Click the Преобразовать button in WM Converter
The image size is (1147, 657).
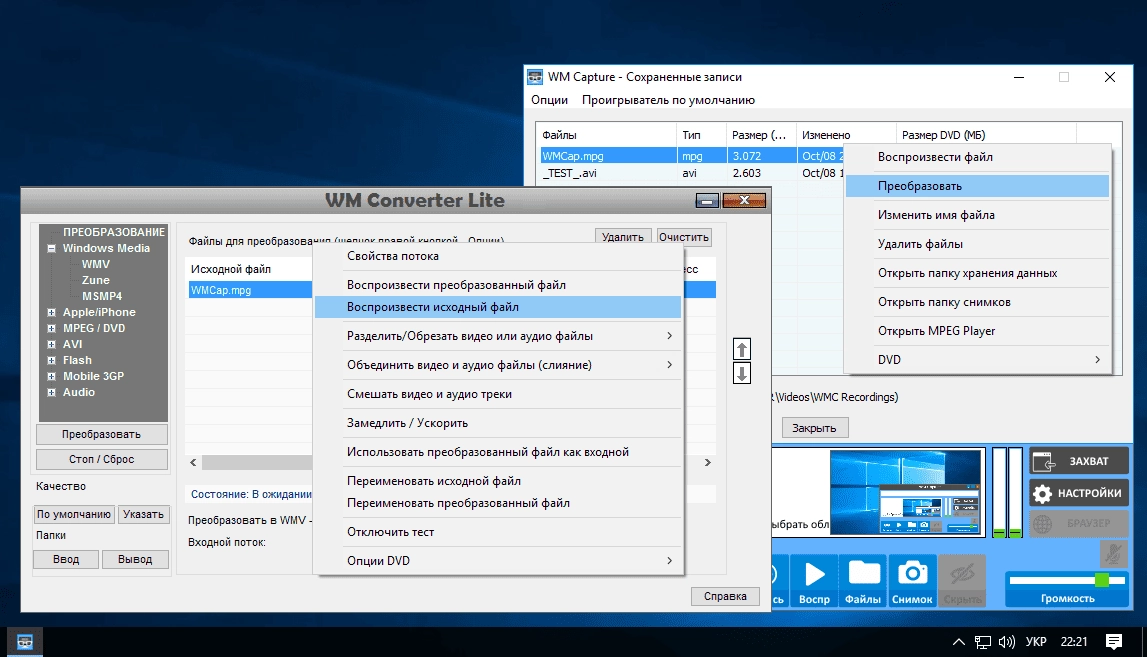tap(102, 435)
